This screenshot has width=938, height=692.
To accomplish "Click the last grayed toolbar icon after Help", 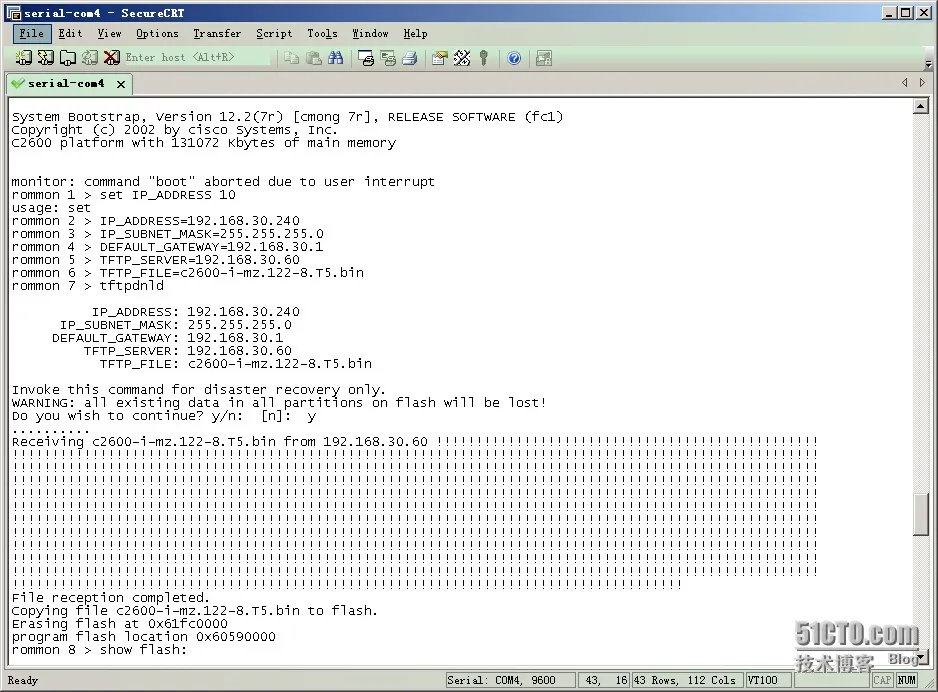I will (544, 58).
